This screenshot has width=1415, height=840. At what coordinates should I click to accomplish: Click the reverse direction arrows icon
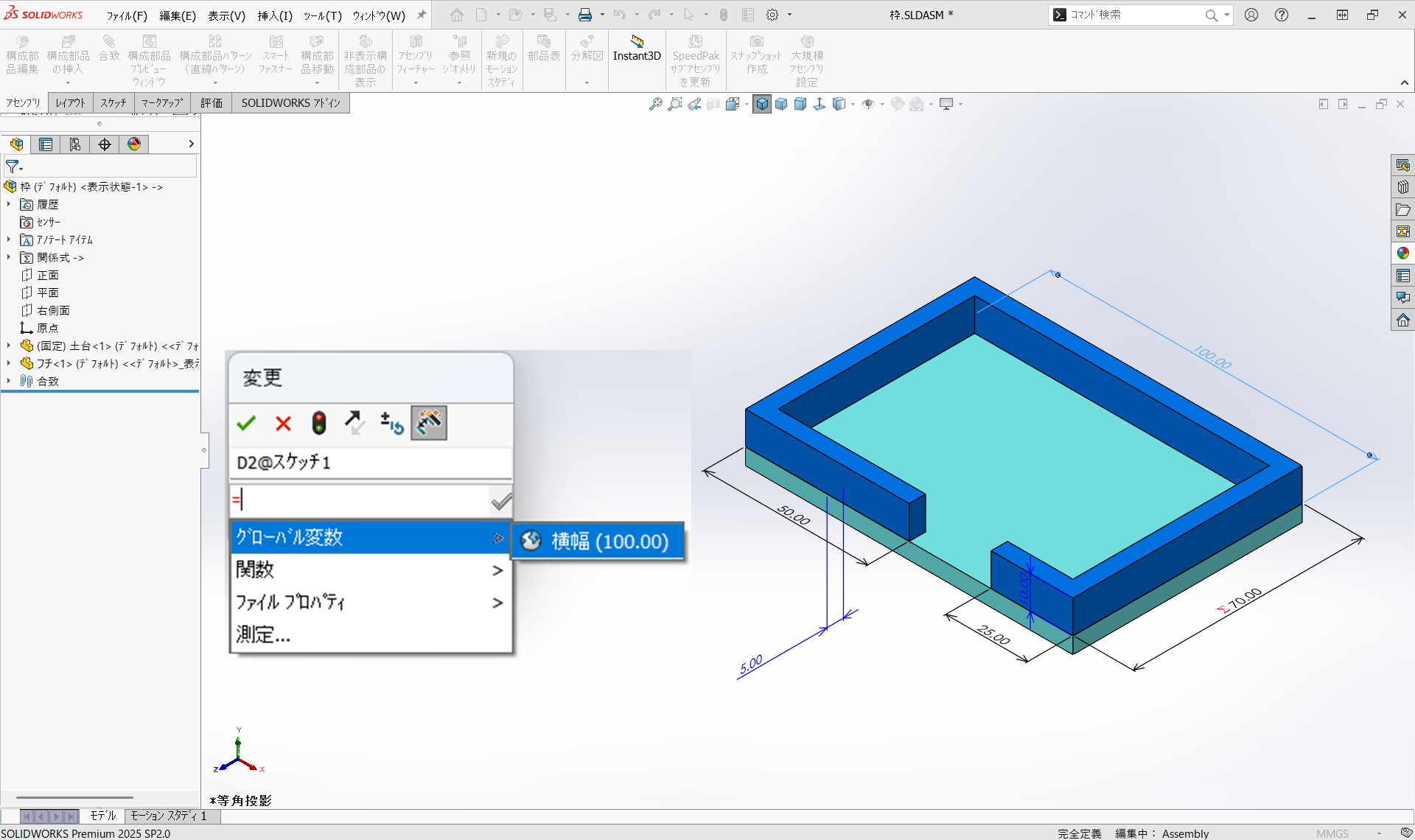[354, 423]
